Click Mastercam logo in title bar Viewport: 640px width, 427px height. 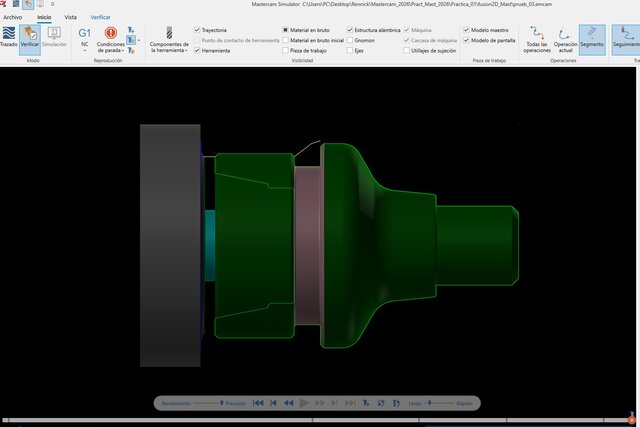3,4
